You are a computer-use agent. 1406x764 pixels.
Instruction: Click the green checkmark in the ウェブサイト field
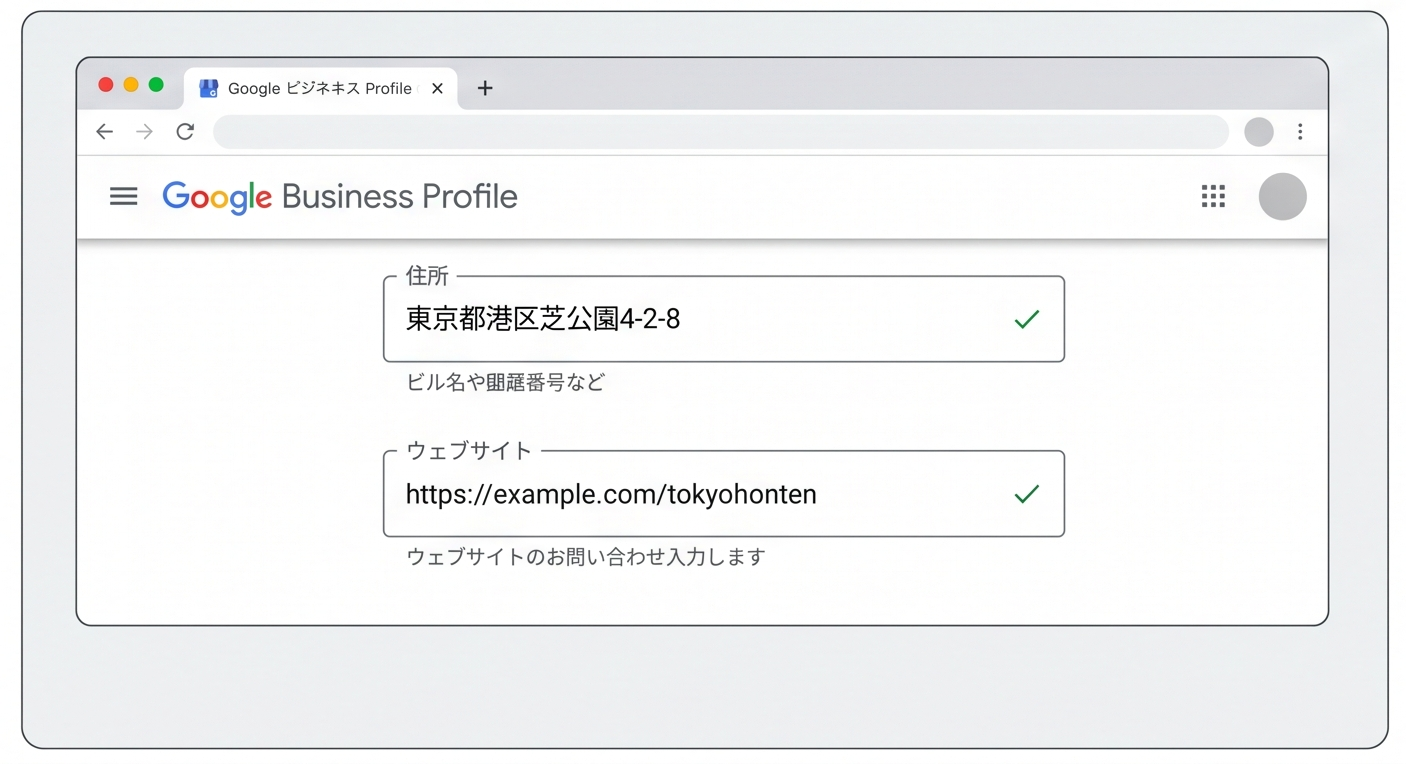tap(1027, 494)
